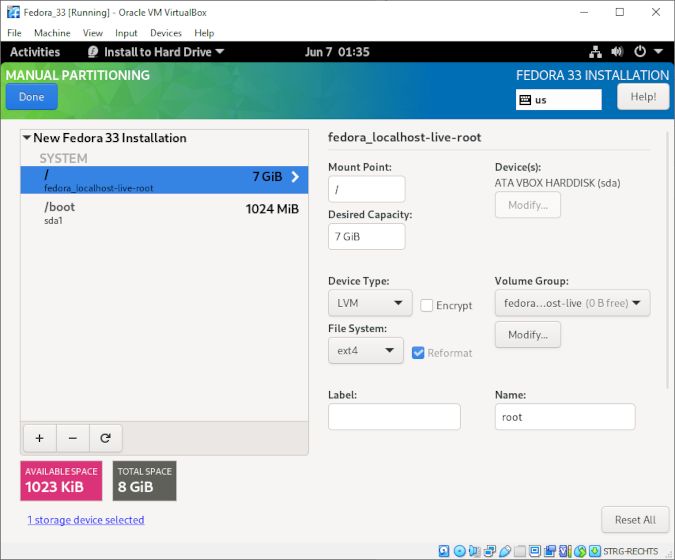Screen dimensions: 675x560
Task: Toggle the Reformat checkbox
Action: [419, 352]
